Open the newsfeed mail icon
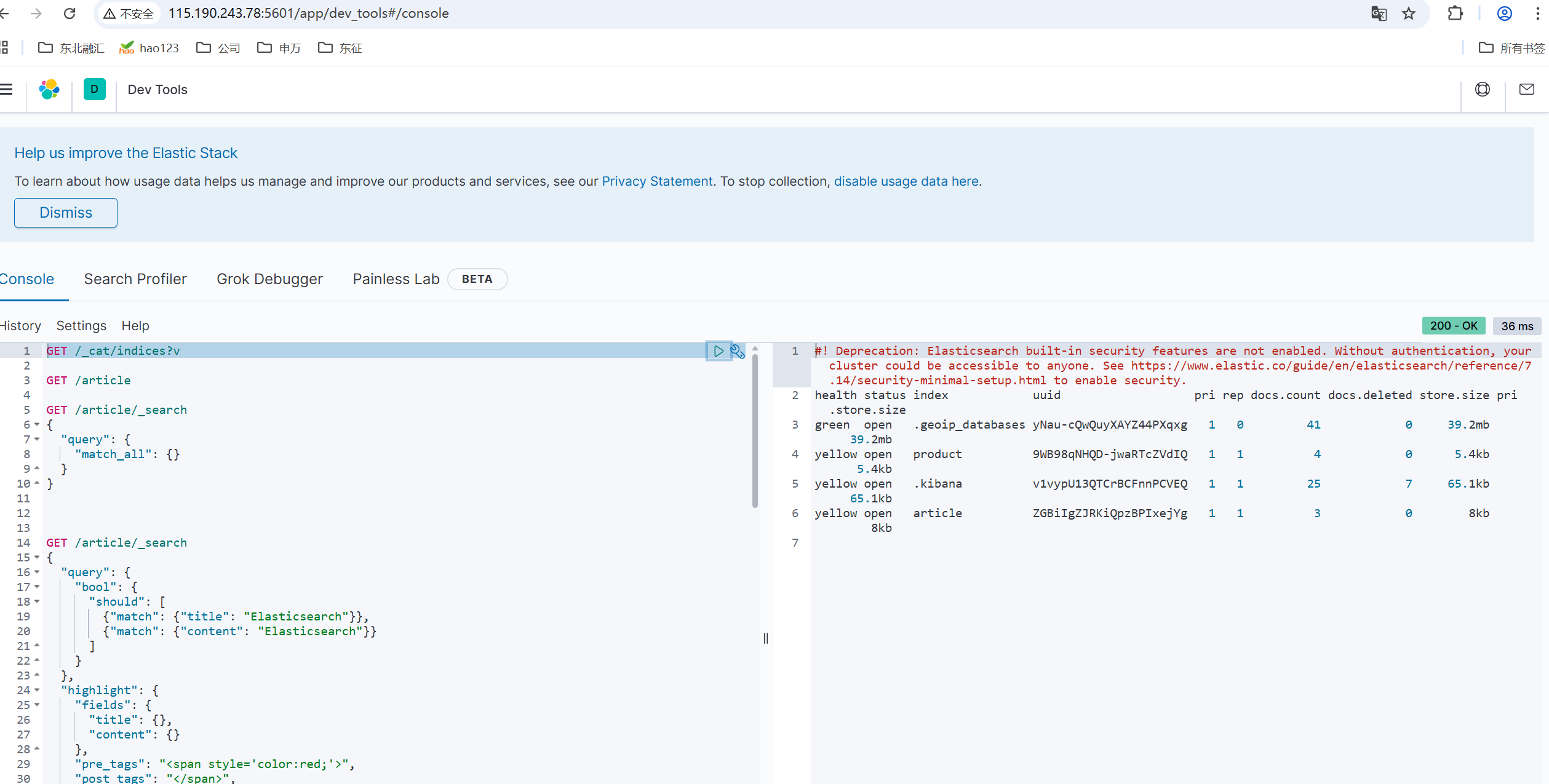This screenshot has width=1549, height=784. [1526, 90]
